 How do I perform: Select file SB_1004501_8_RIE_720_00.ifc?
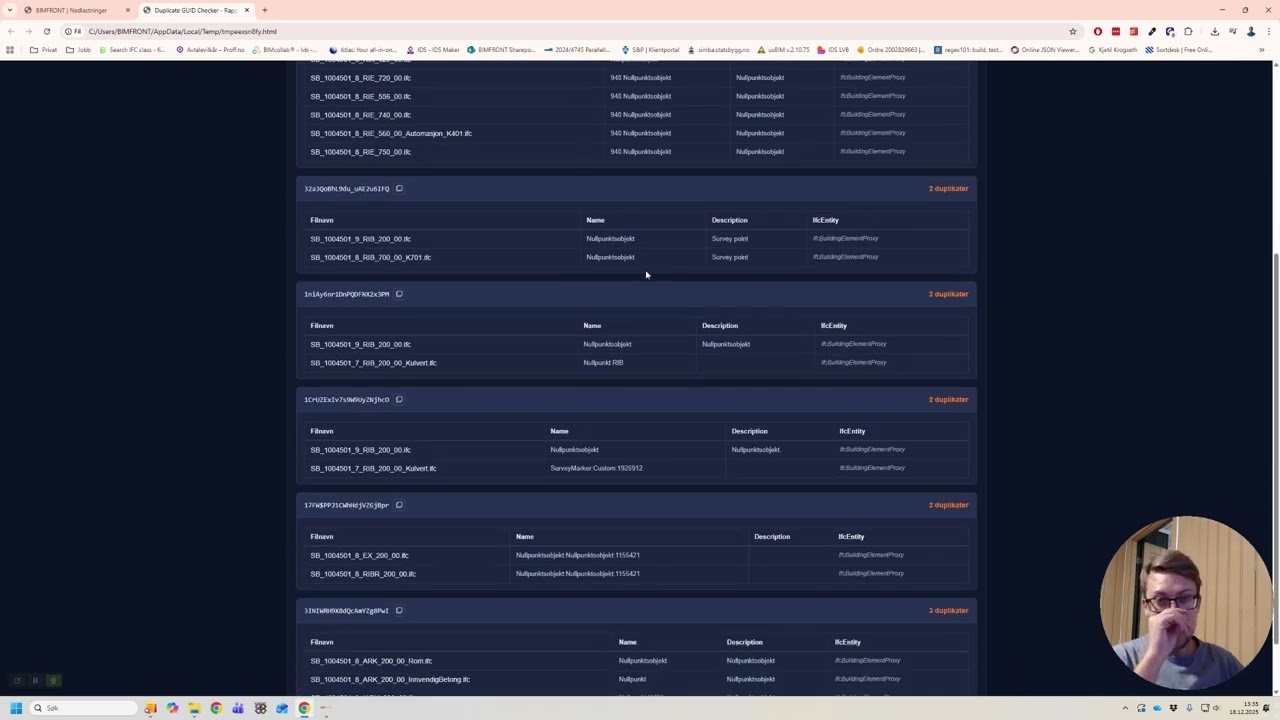pos(360,78)
